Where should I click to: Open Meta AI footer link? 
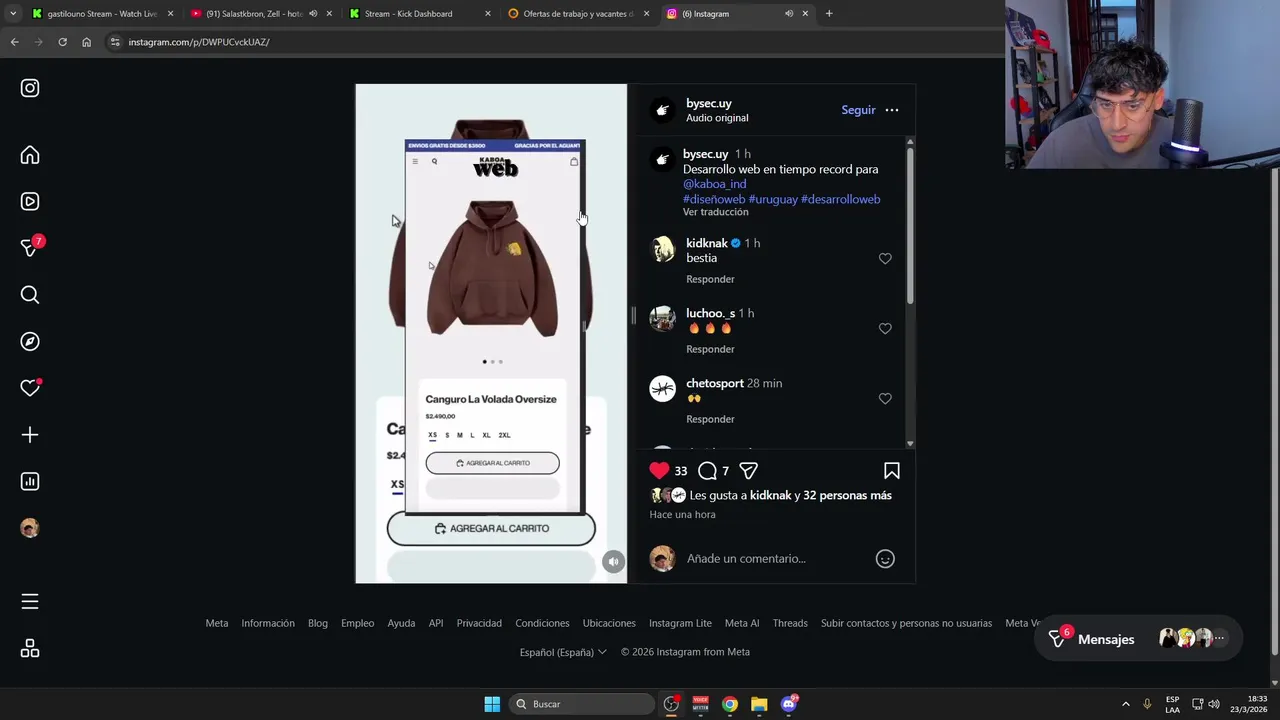742,623
